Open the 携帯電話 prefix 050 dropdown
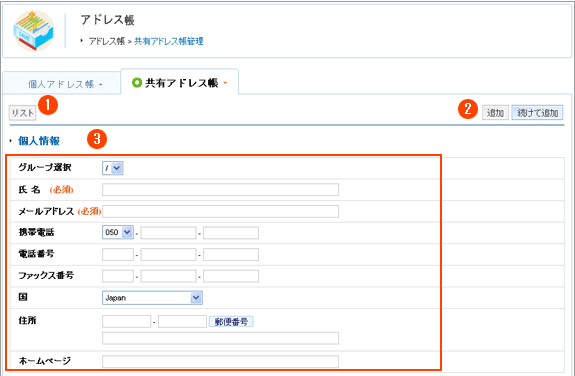The height and width of the screenshot is (376, 575). point(118,232)
